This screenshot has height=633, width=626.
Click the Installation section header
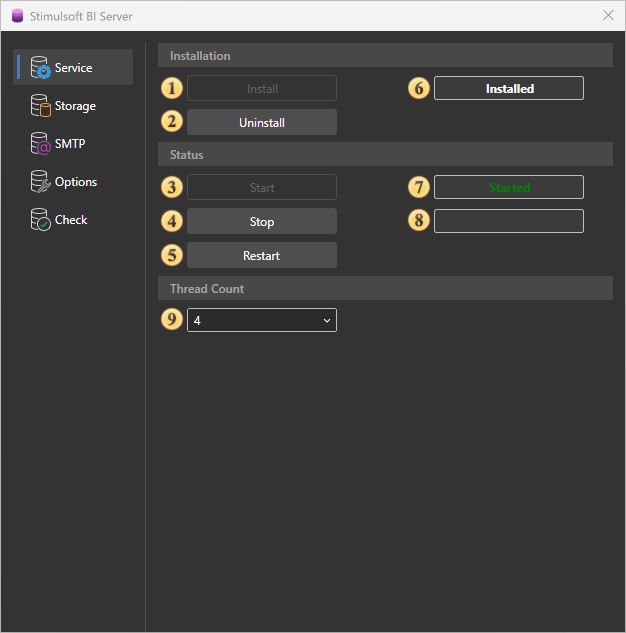click(x=385, y=55)
